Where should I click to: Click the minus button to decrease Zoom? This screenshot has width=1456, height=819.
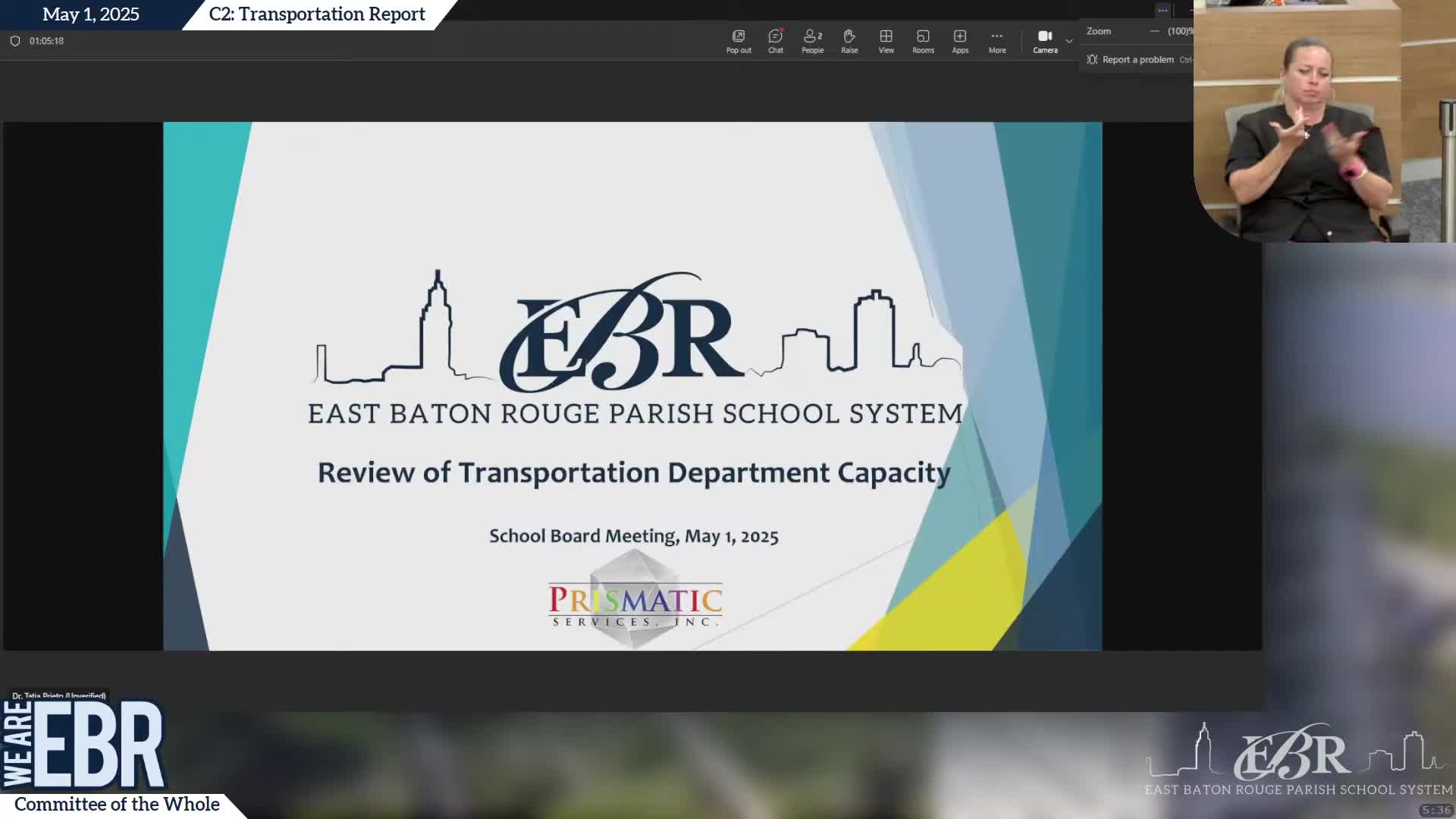pyautogui.click(x=1153, y=32)
